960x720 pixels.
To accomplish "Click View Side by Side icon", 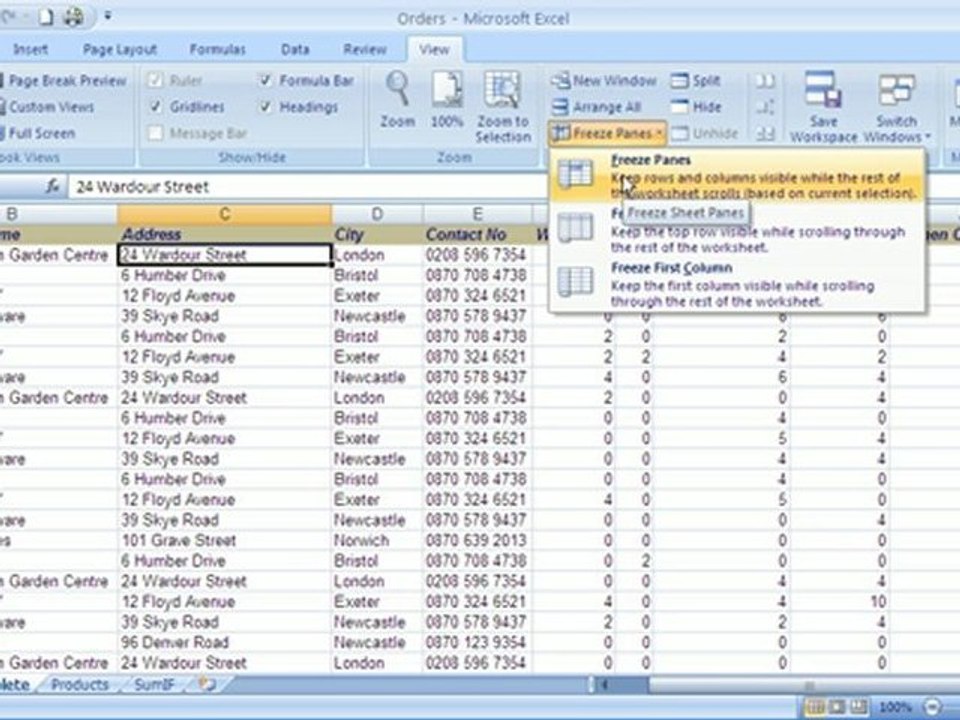I will point(765,81).
